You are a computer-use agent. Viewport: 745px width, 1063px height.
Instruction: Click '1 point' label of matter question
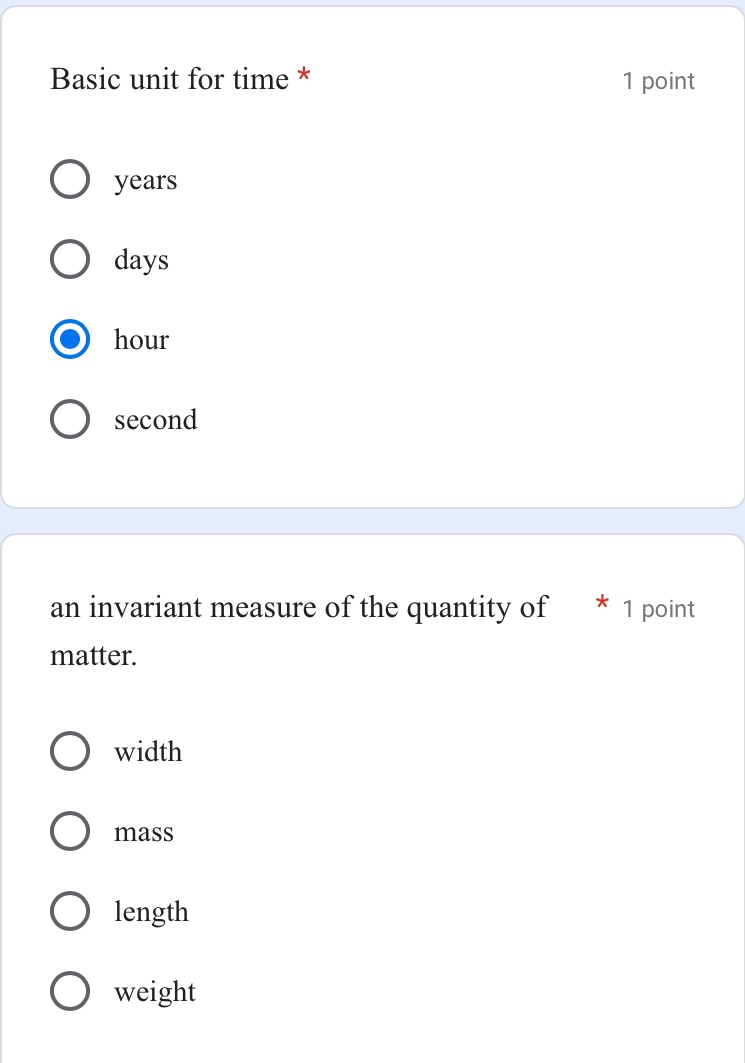[x=658, y=609]
